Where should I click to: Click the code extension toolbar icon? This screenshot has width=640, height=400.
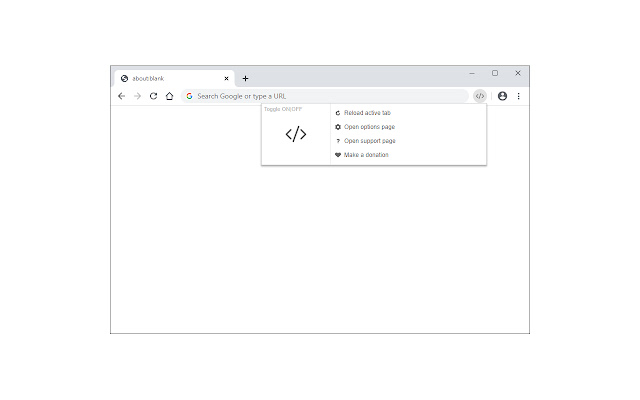(x=480, y=96)
